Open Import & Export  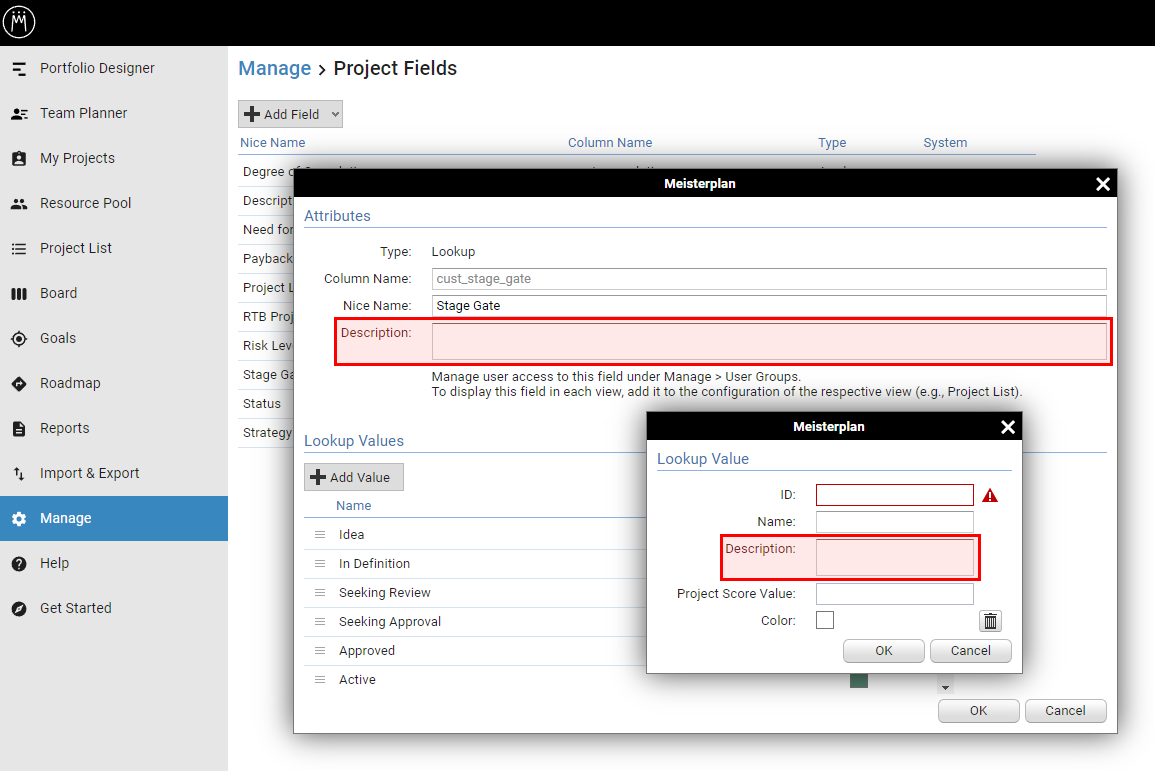89,473
